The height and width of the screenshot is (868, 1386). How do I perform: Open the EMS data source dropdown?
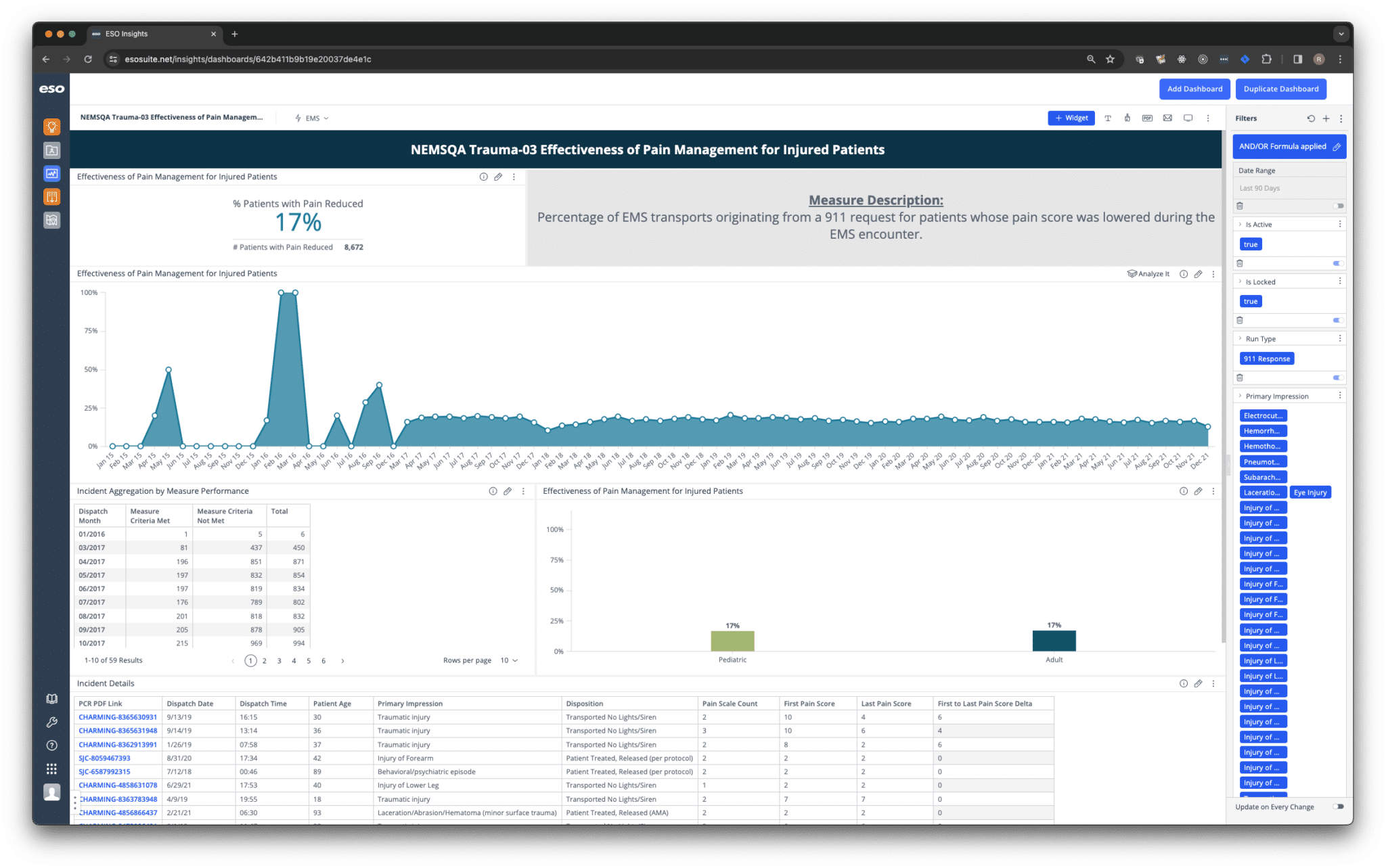(312, 118)
